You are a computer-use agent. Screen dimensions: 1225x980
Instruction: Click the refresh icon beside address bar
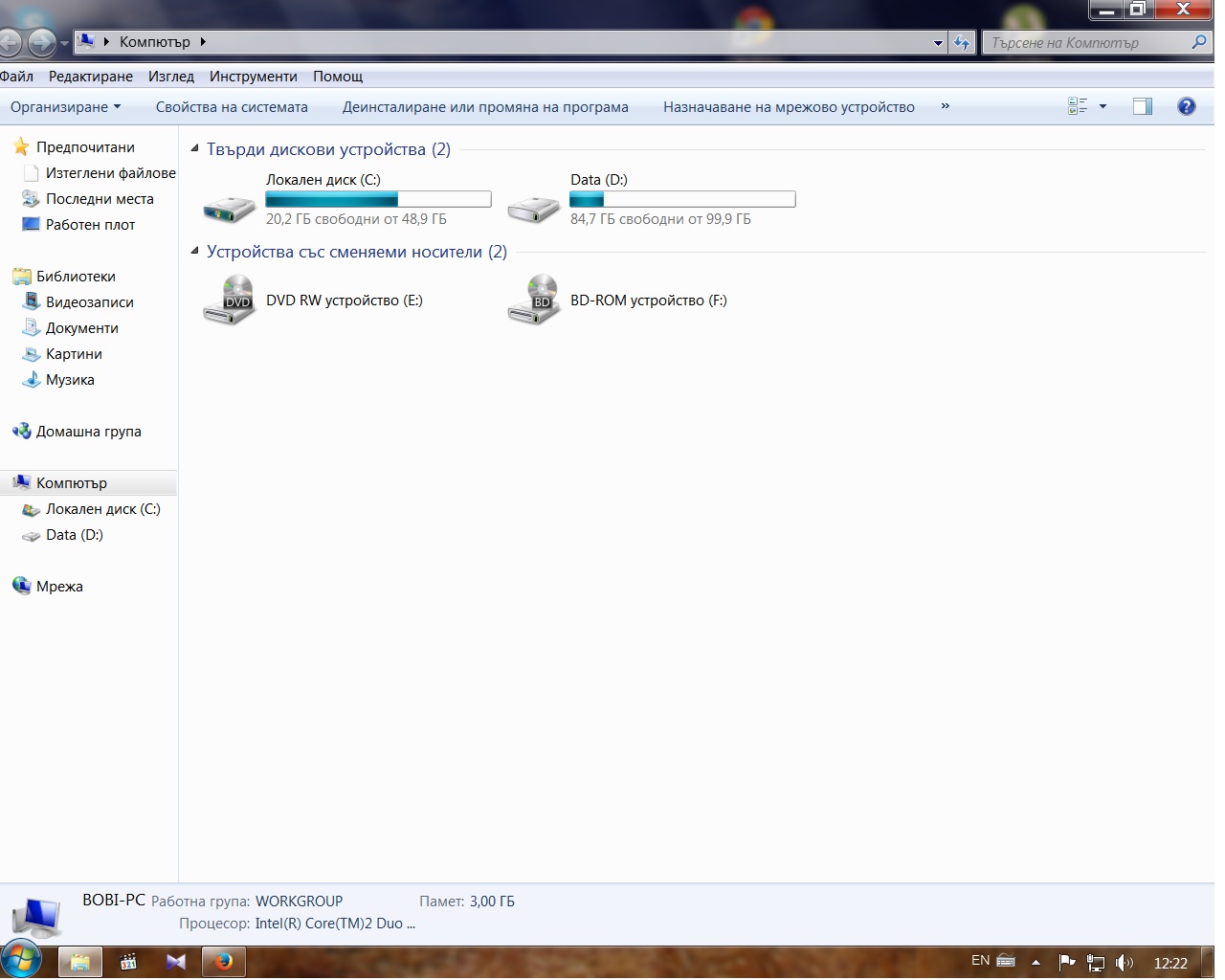(962, 42)
